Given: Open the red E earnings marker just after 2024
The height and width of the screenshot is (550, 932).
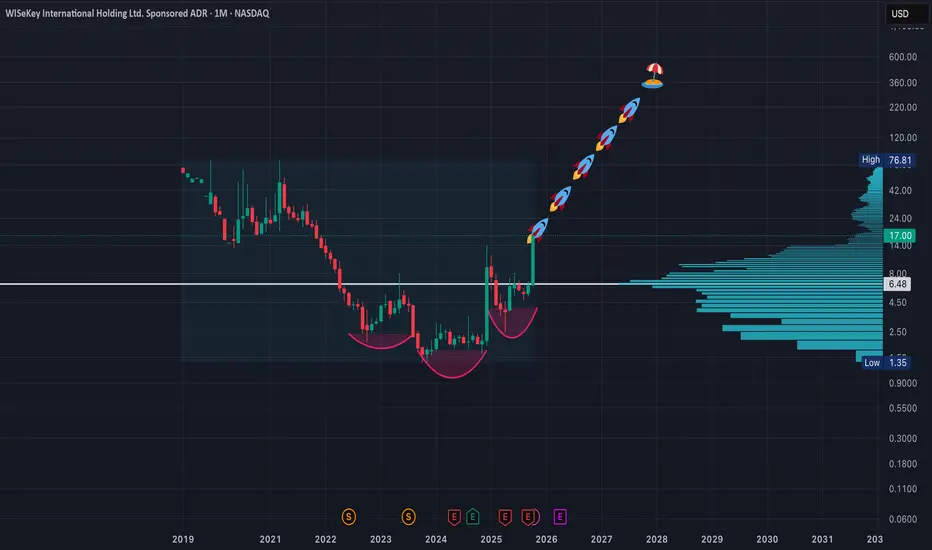Looking at the screenshot, I should (454, 517).
